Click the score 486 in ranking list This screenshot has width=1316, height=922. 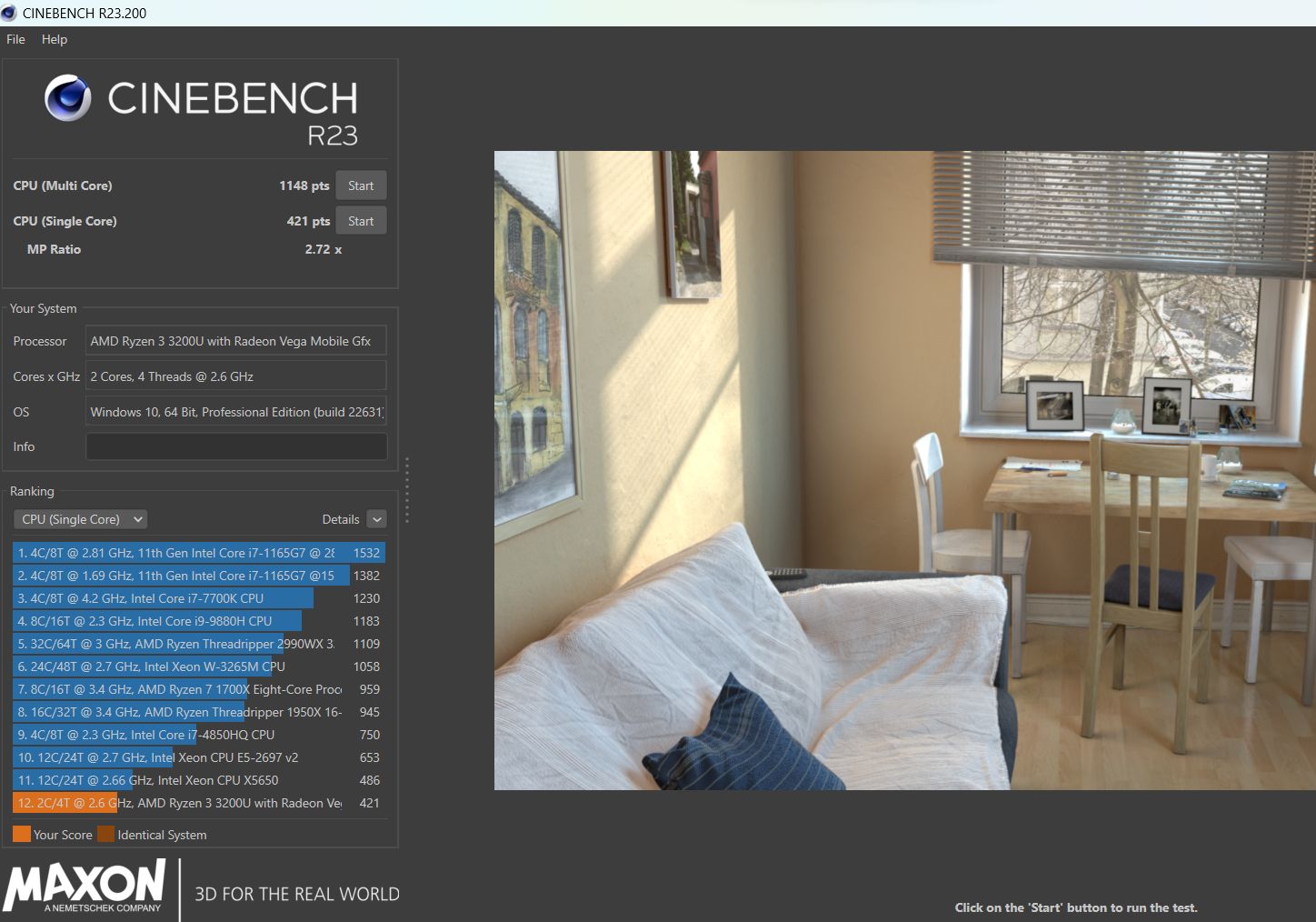click(370, 780)
